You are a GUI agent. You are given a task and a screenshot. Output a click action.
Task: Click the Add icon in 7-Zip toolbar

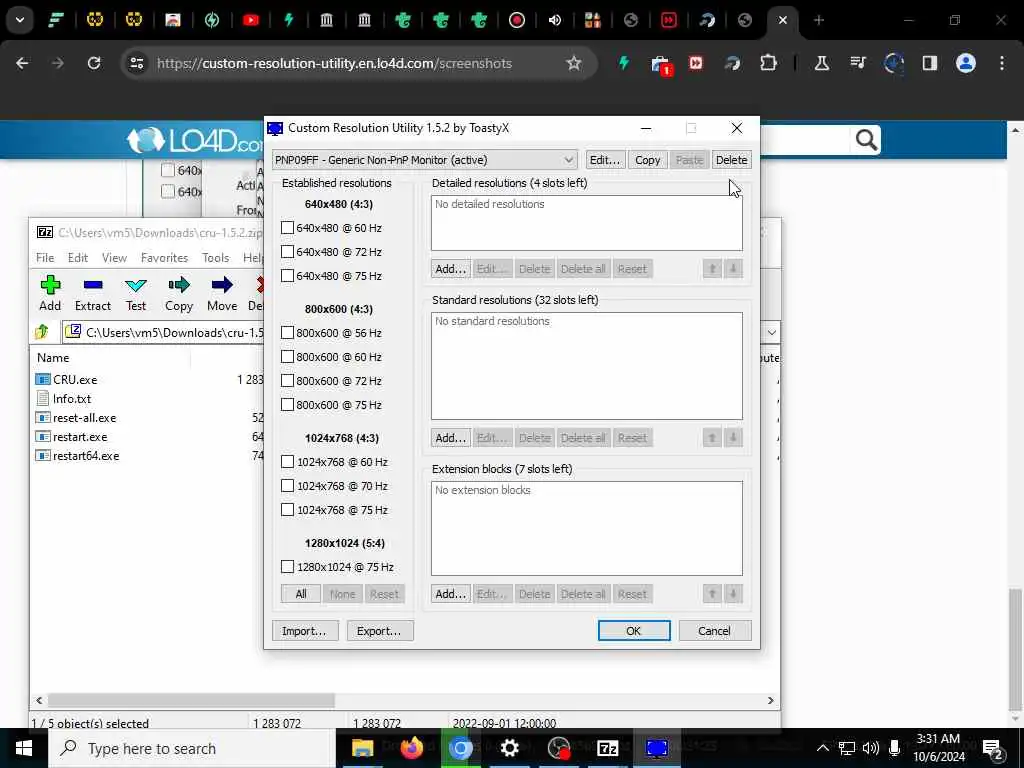click(50, 285)
